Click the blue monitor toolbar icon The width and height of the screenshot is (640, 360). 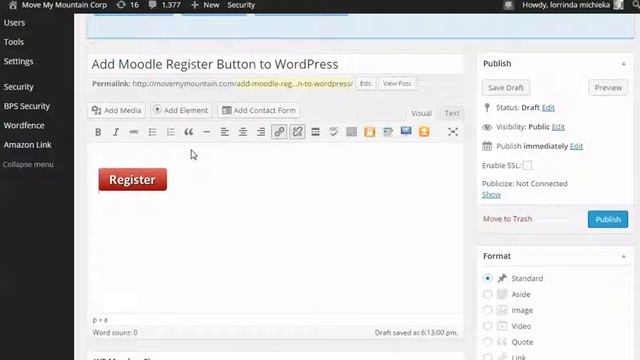point(406,131)
